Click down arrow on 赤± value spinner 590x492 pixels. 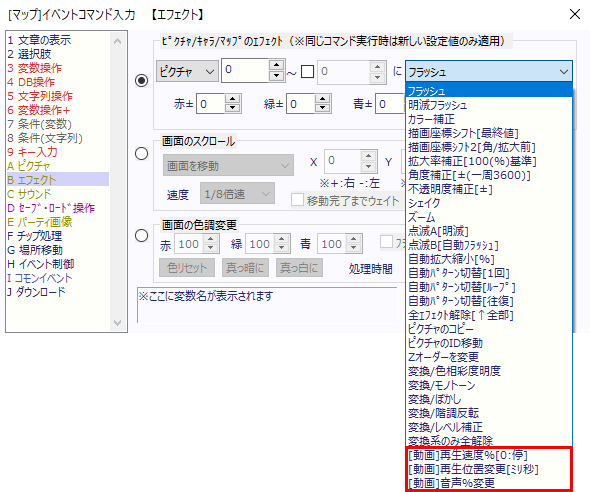click(233, 108)
